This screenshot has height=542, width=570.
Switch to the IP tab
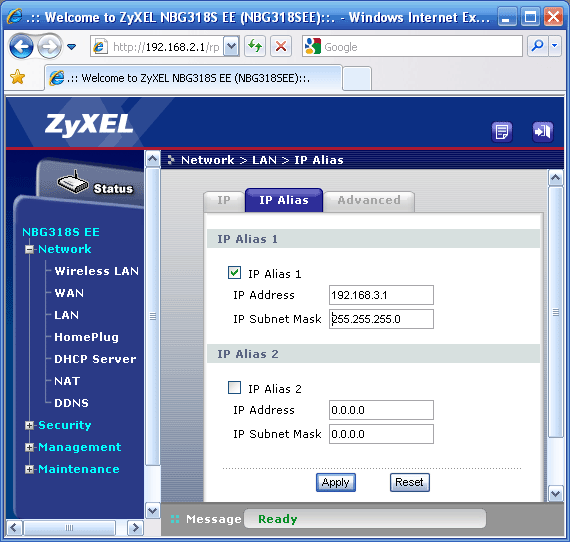click(224, 201)
